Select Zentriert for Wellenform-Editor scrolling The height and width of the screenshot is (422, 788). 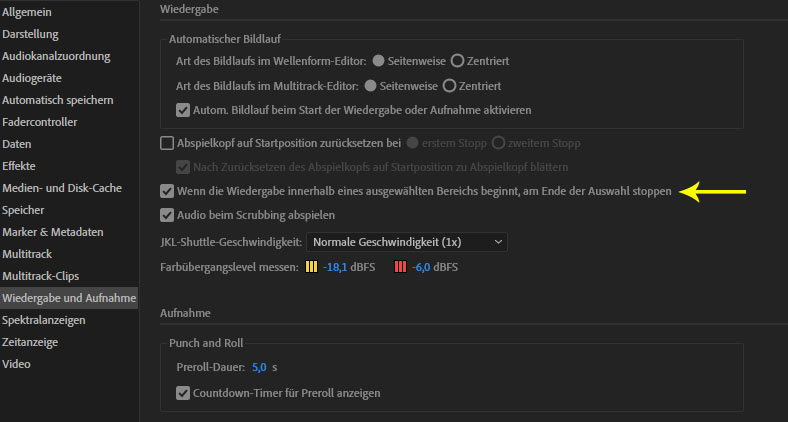(x=458, y=61)
